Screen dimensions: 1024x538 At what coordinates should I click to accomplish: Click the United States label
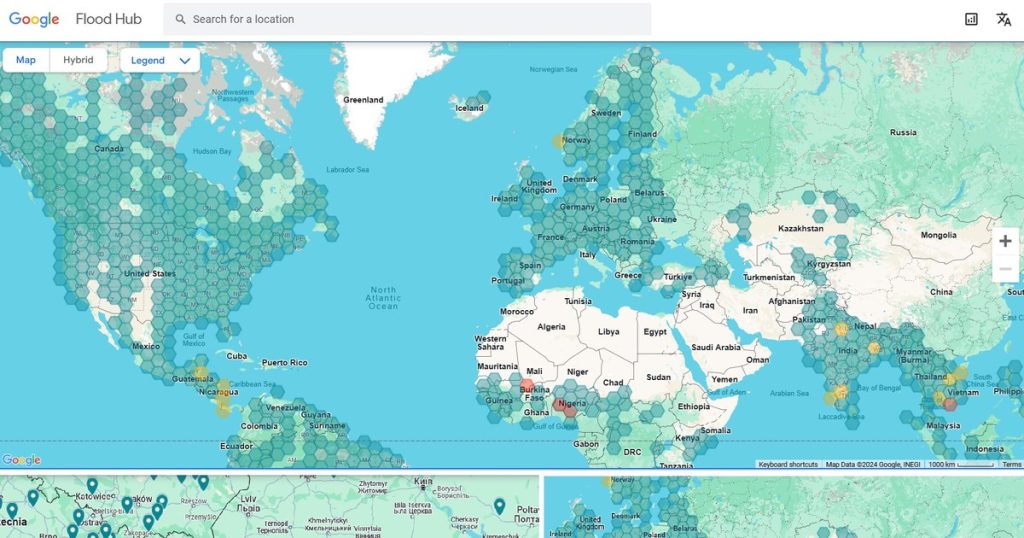coord(150,274)
